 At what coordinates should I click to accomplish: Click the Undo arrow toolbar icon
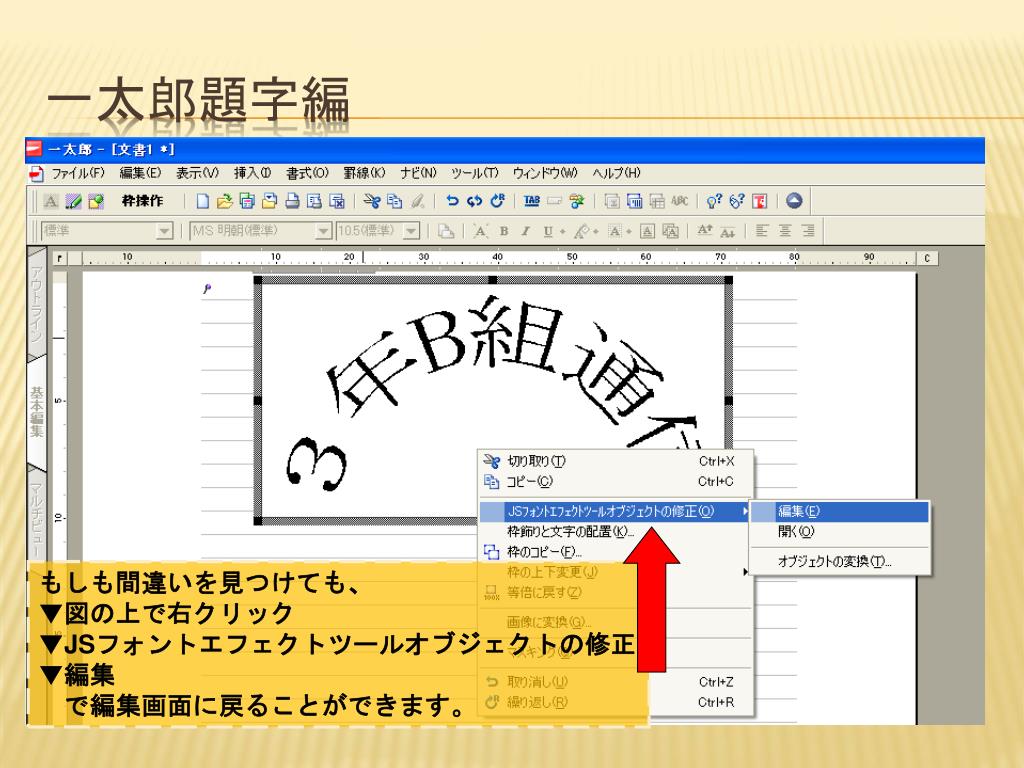pos(452,201)
